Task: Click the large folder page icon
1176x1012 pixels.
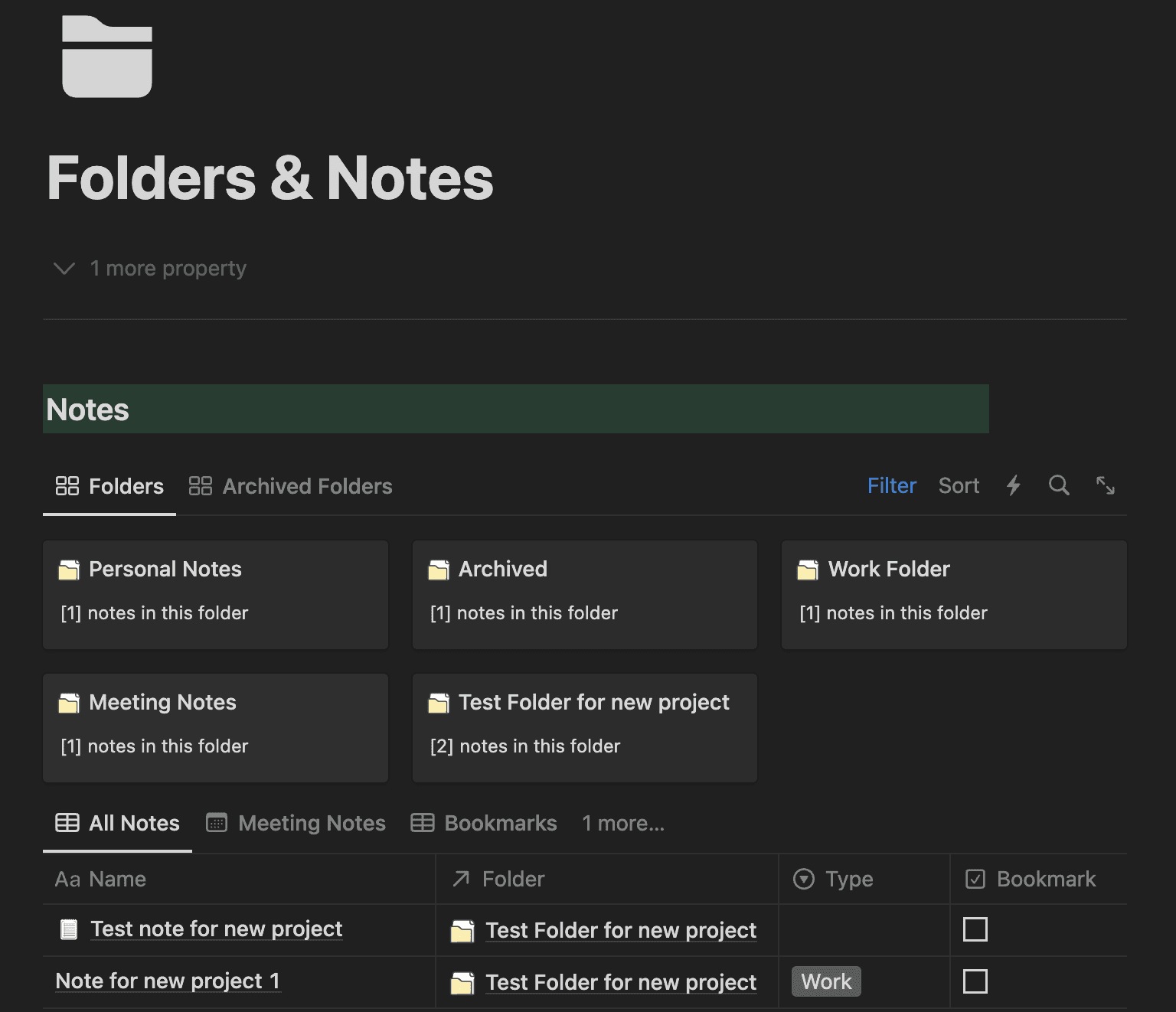Action: [107, 57]
